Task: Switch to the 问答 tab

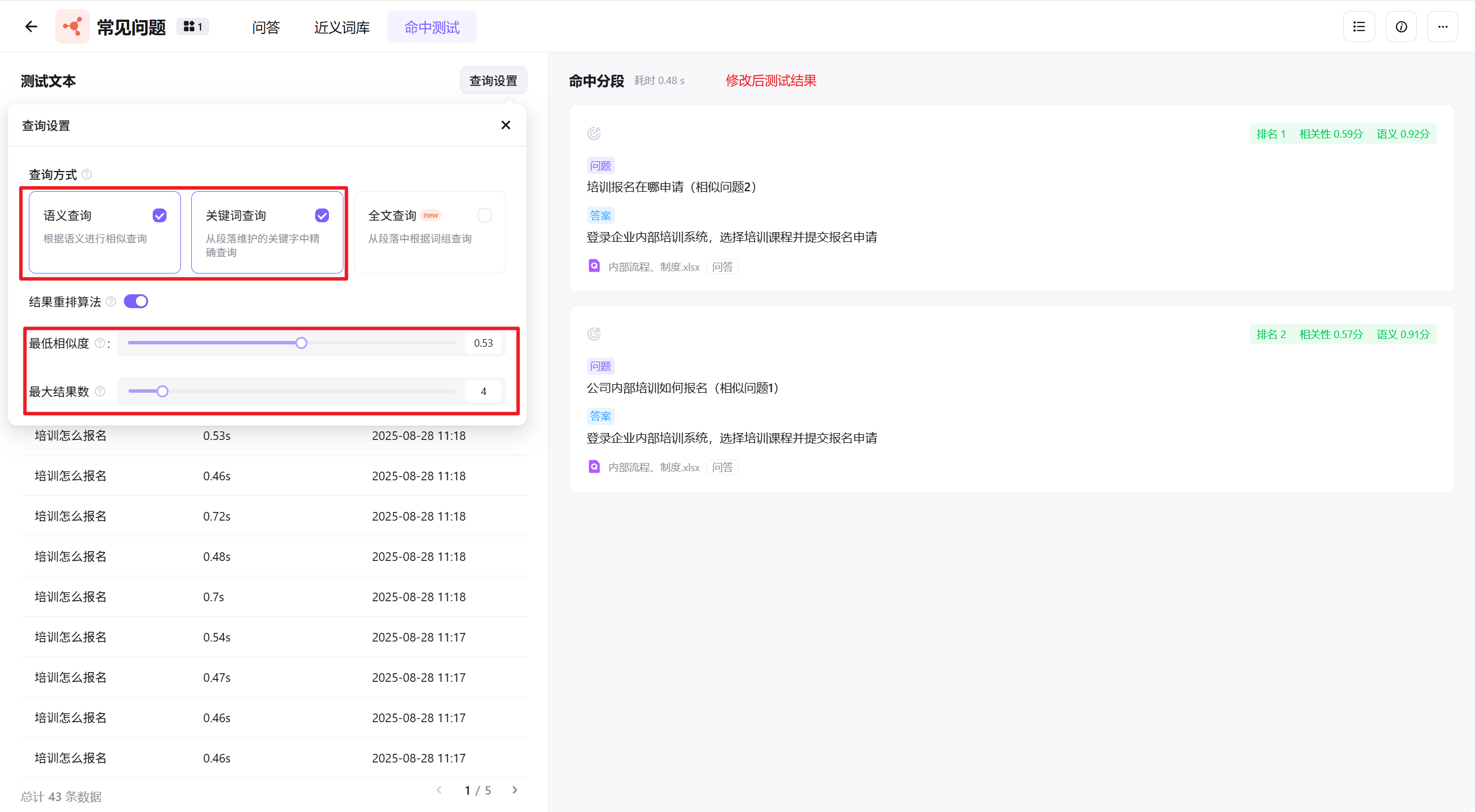Action: point(266,27)
